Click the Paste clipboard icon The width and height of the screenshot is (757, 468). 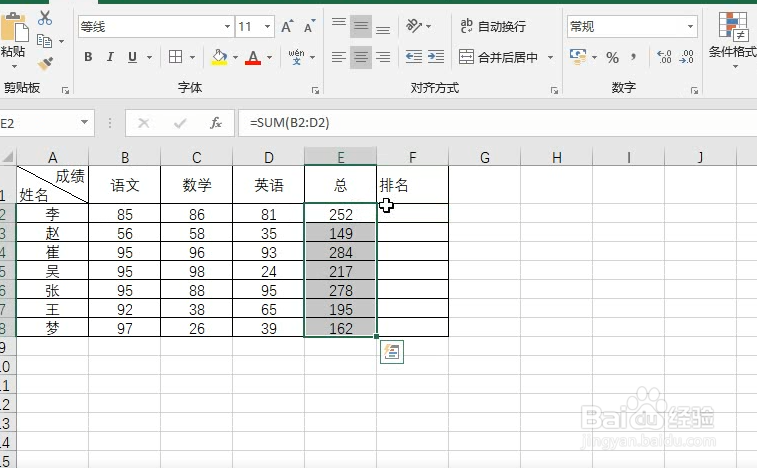[14, 27]
